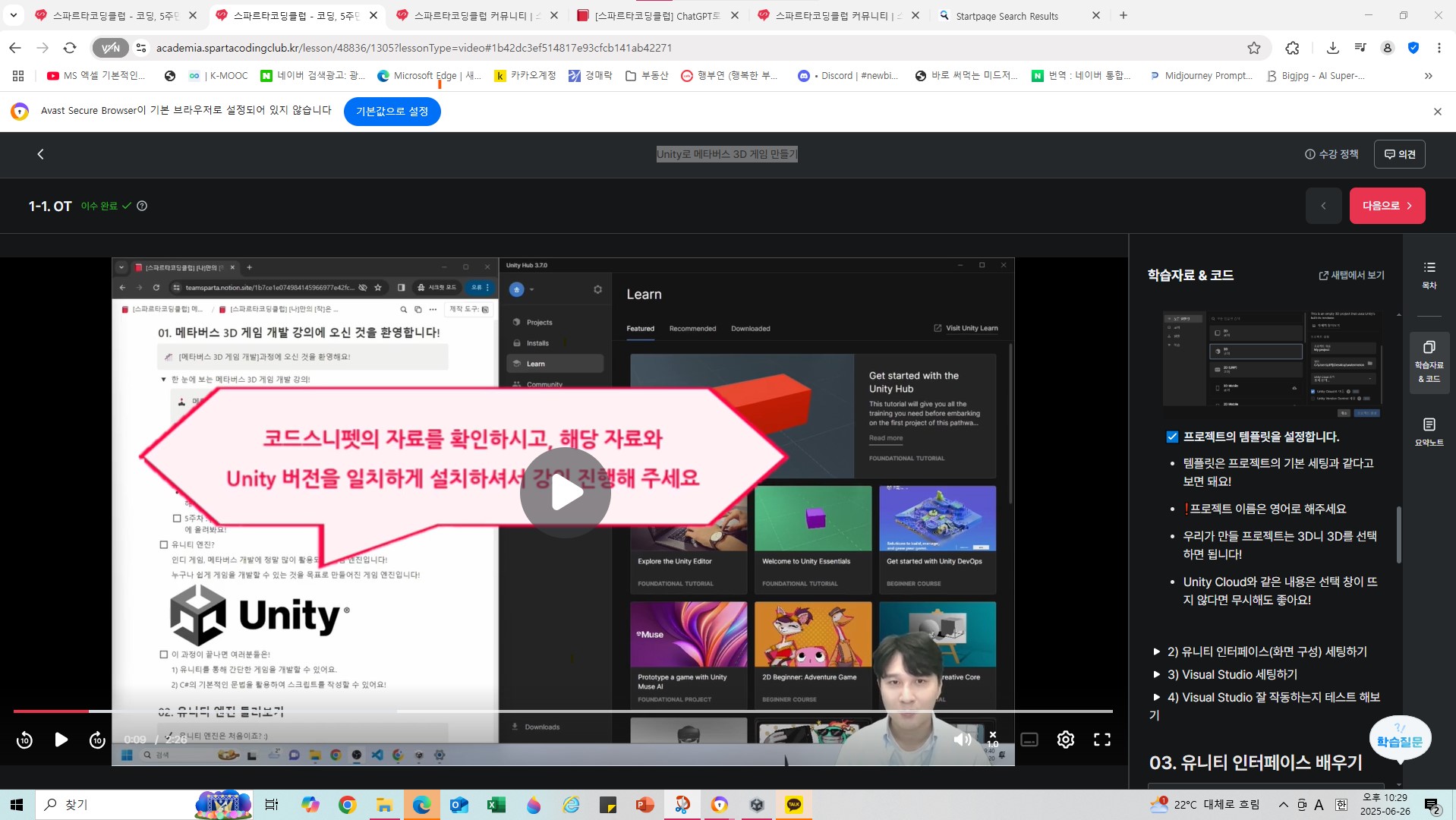Mute the video volume speaker icon
Viewport: 1456px width, 820px height.
pos(962,740)
